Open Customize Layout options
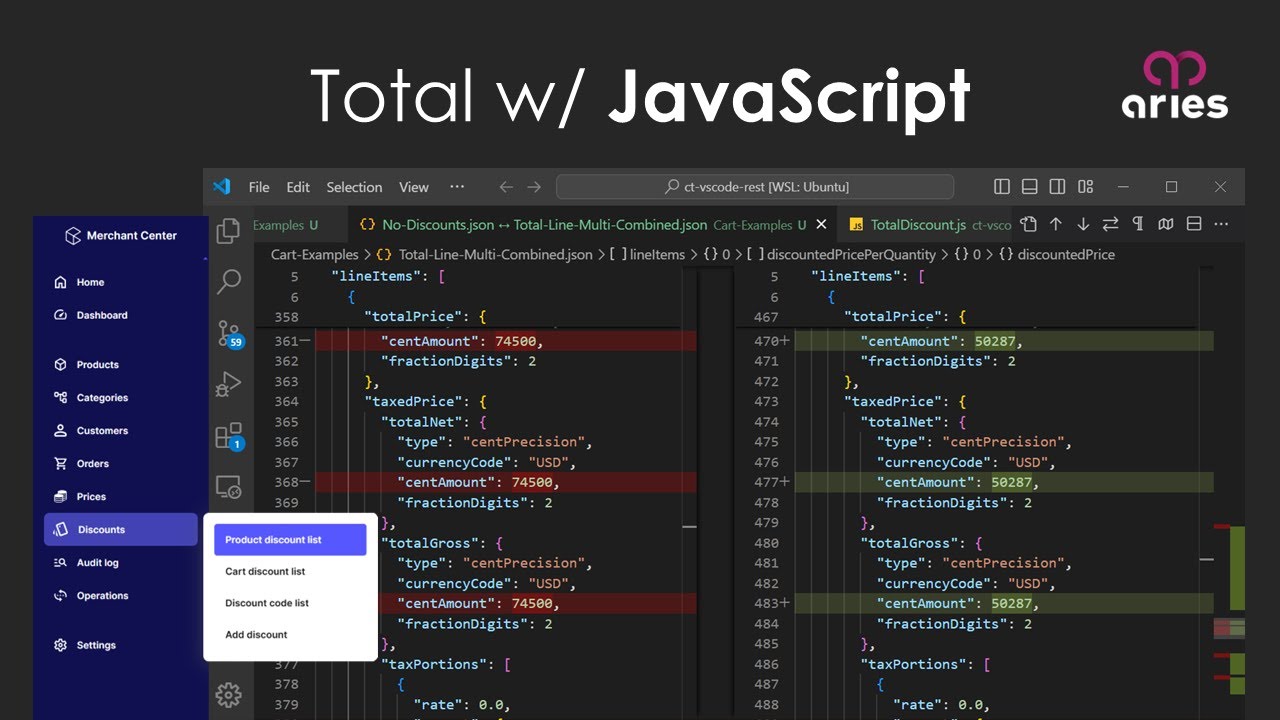This screenshot has width=1280, height=720. (x=1086, y=187)
